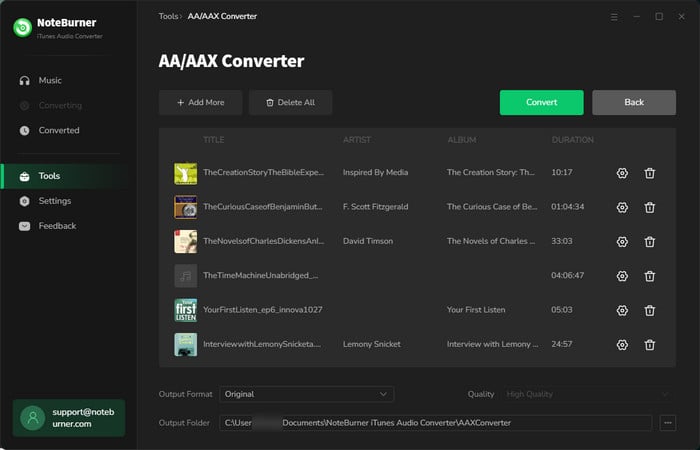Viewport: 700px width, 450px height.
Task: Click the AA/AAX Converter breadcrumb text
Action: [222, 16]
